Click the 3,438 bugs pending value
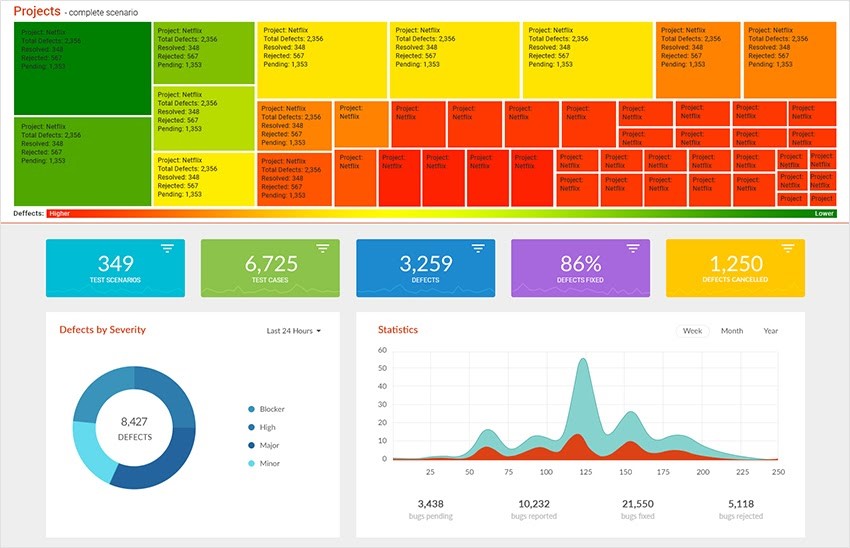 pyautogui.click(x=430, y=504)
